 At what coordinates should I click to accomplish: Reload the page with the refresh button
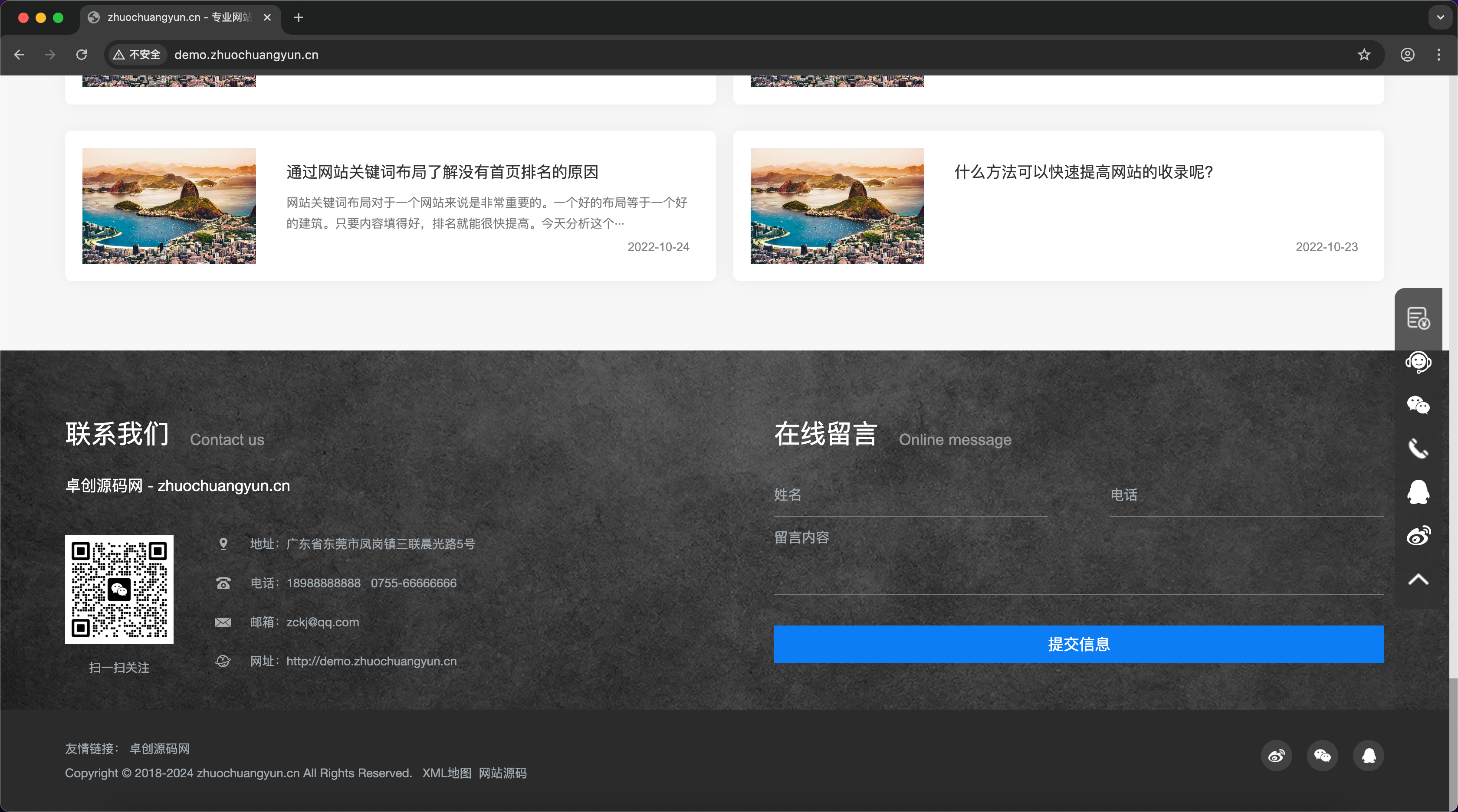82,54
